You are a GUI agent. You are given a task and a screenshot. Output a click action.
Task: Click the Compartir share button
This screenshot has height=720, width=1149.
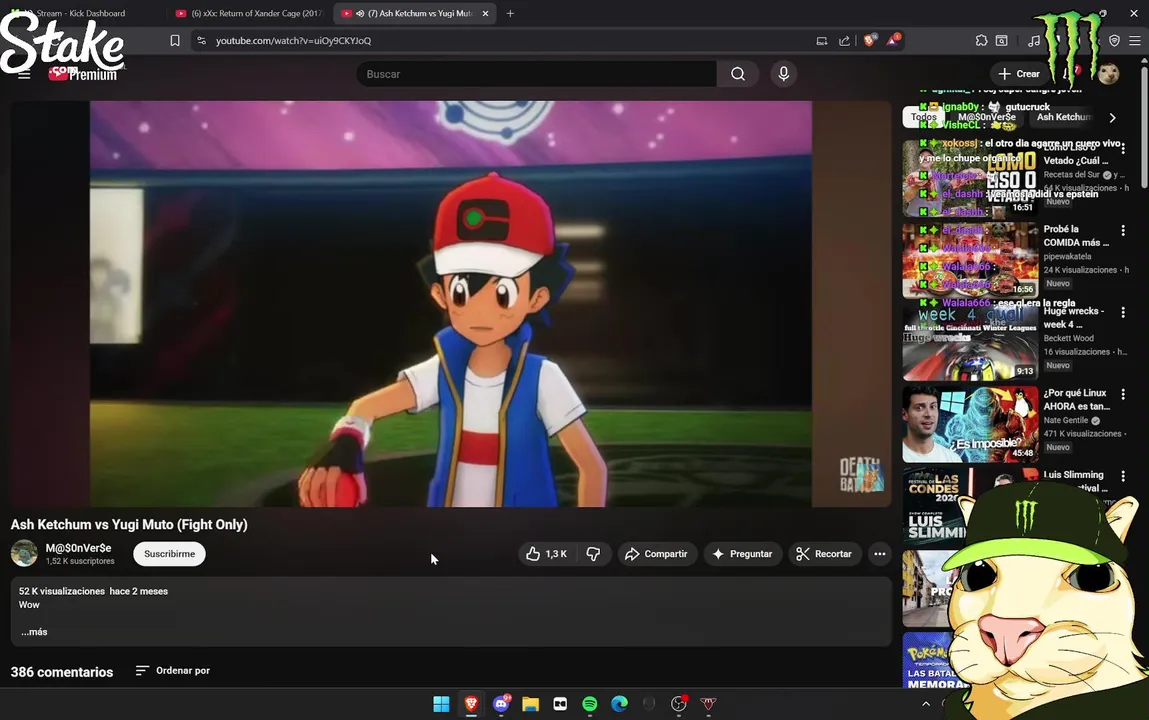pyautogui.click(x=657, y=554)
